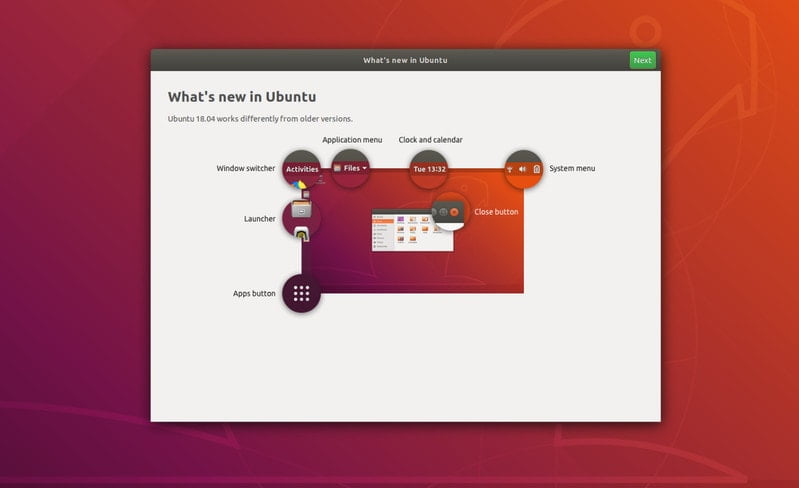Viewport: 799px width, 488px height.
Task: Click the "Clock and calendar" label
Action: 430,140
